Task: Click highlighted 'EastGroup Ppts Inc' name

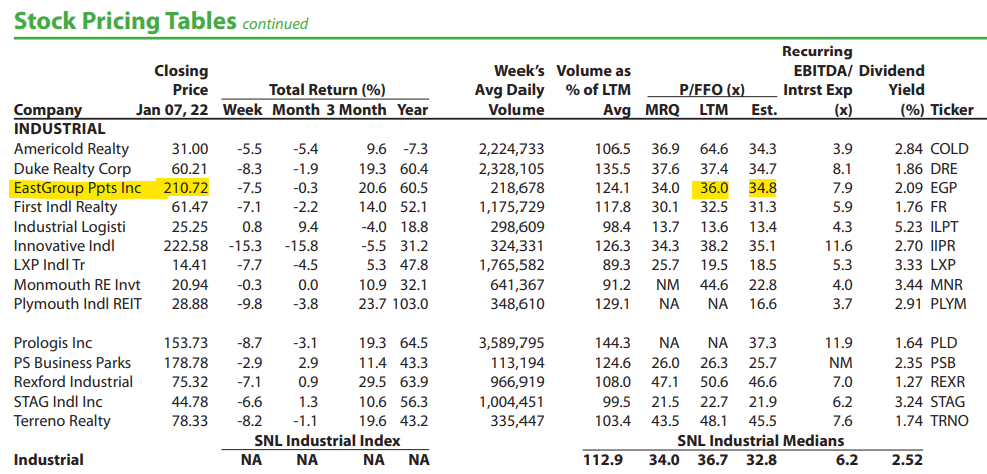Action: coord(78,188)
